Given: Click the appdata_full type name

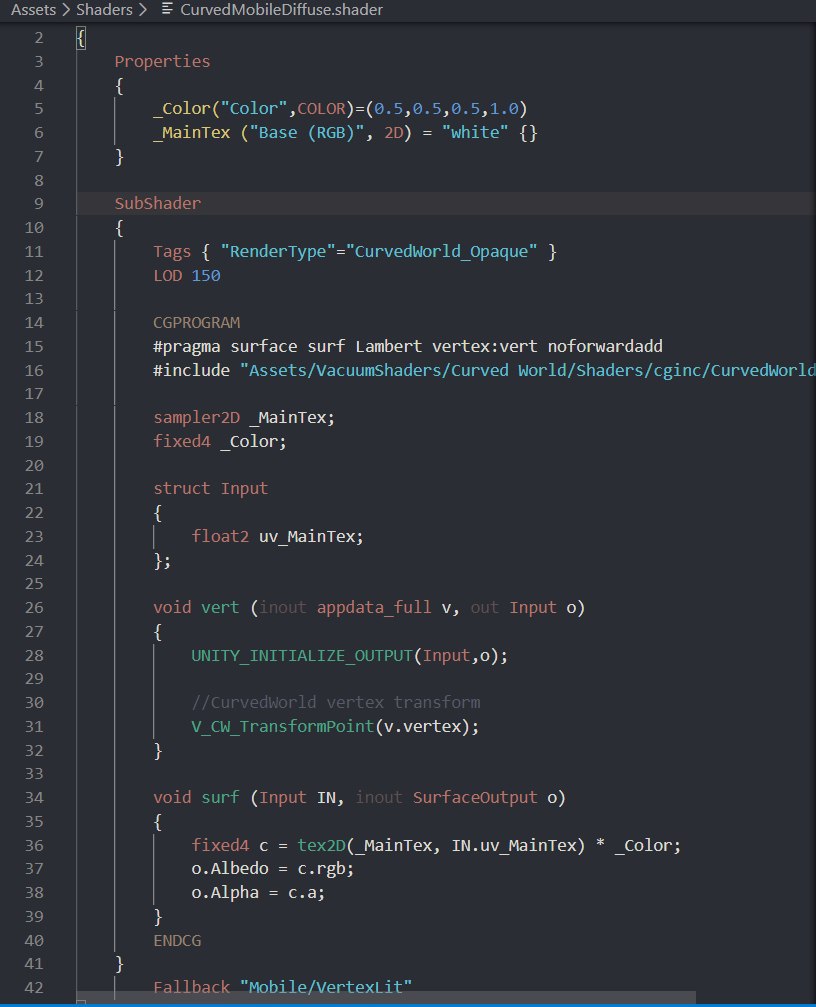Looking at the screenshot, I should click(374, 608).
